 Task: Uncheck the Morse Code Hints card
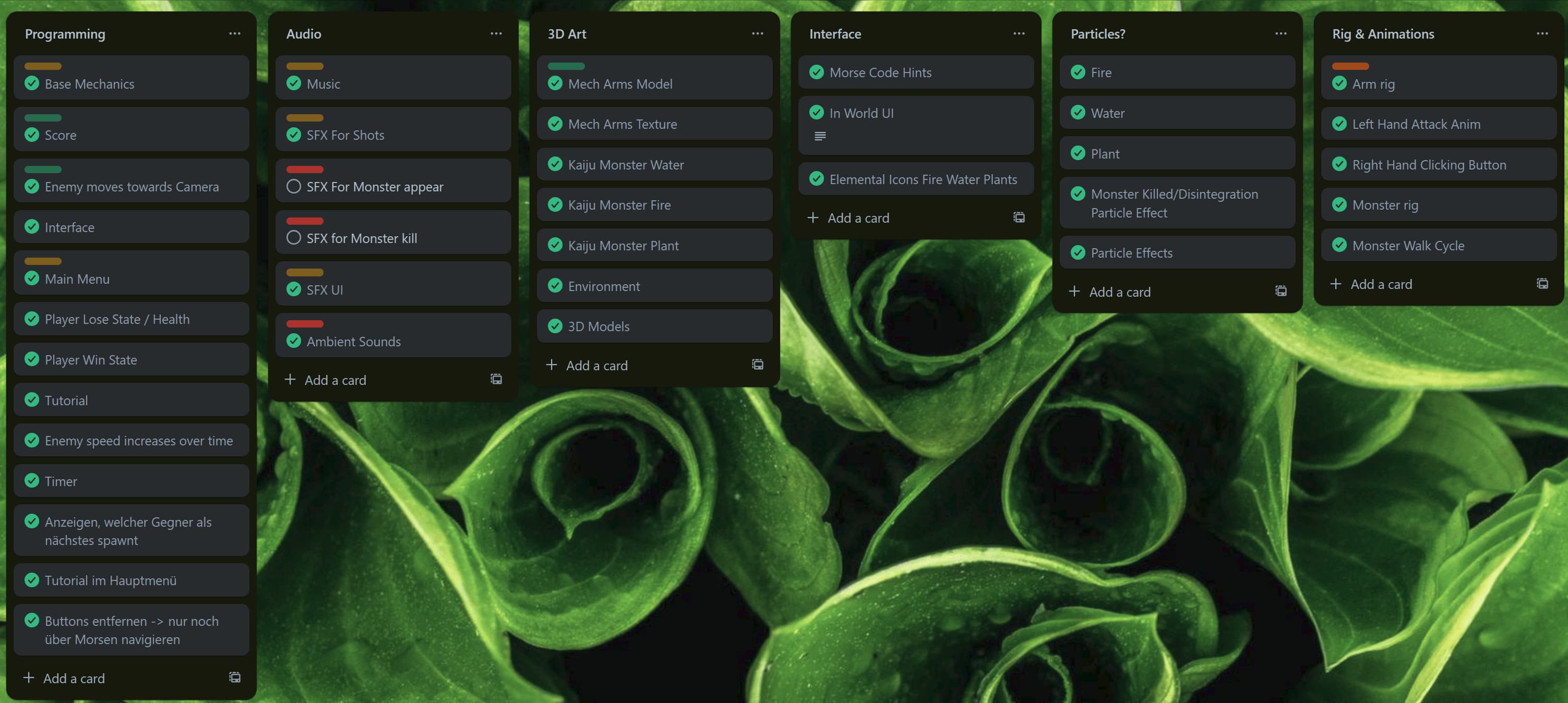816,72
